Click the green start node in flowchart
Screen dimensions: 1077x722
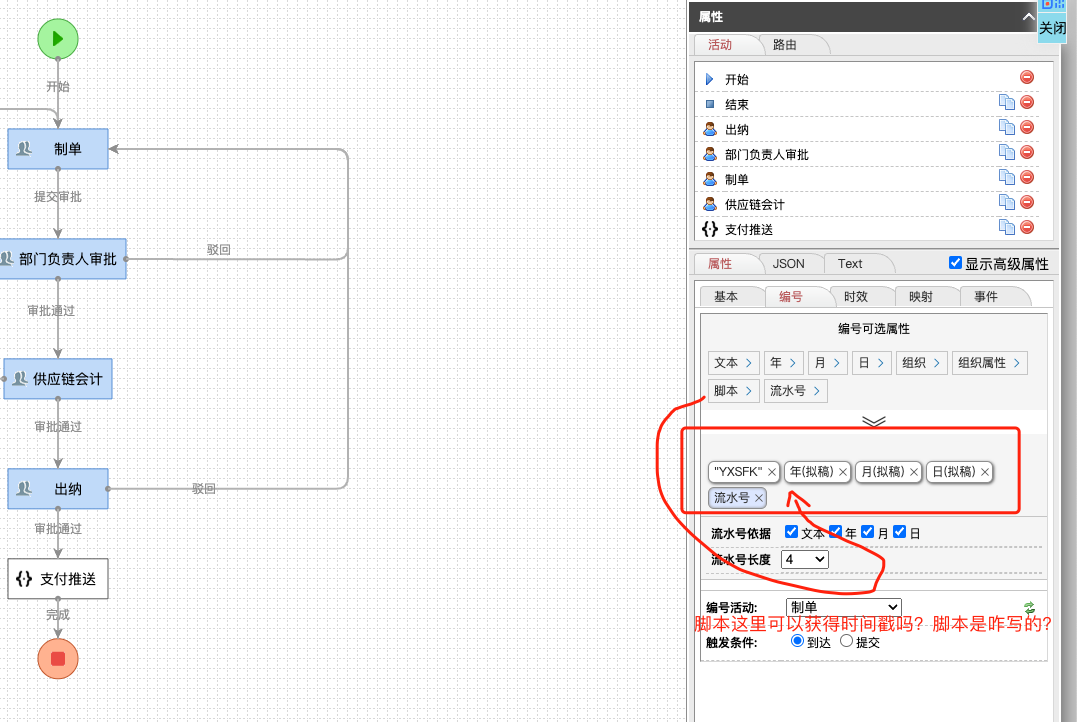pyautogui.click(x=58, y=38)
